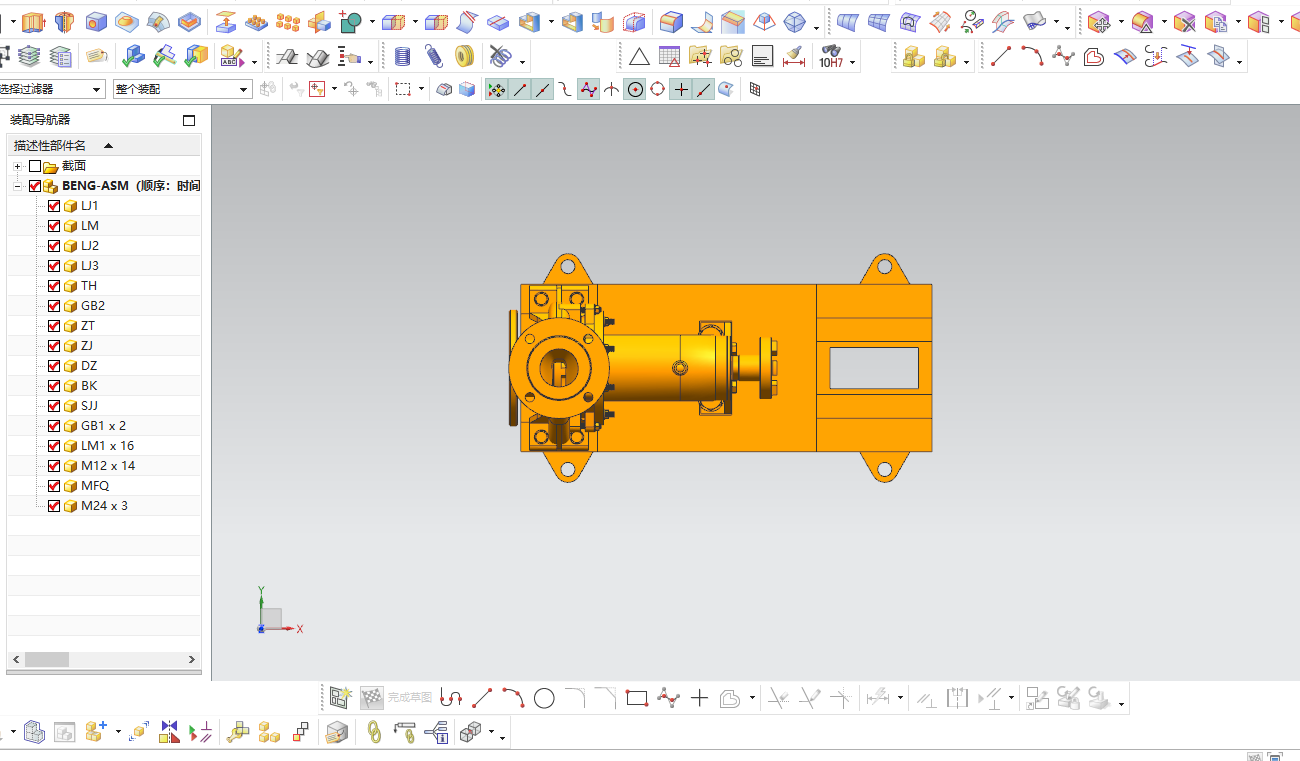Toggle the intersection snap cross icon
Screen dimensions: 1300x761
pos(612,90)
